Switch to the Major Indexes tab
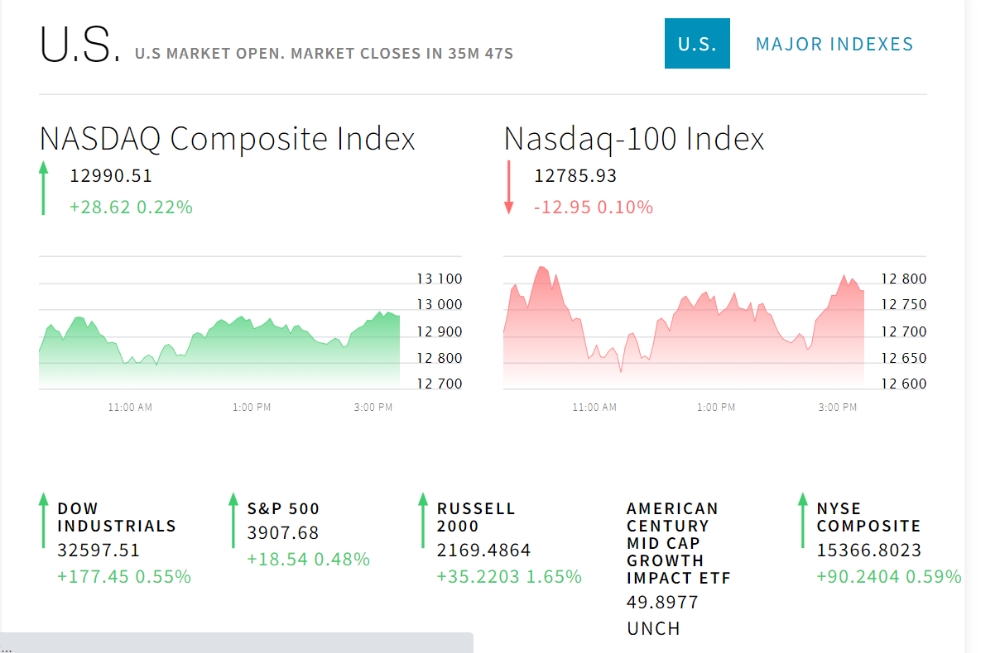This screenshot has width=1000, height=653. (x=834, y=44)
